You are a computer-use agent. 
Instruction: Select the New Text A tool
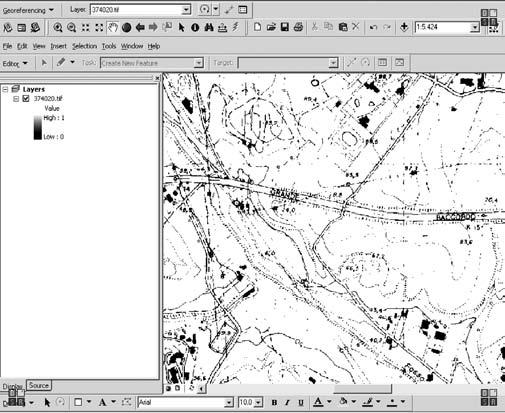[x=103, y=403]
